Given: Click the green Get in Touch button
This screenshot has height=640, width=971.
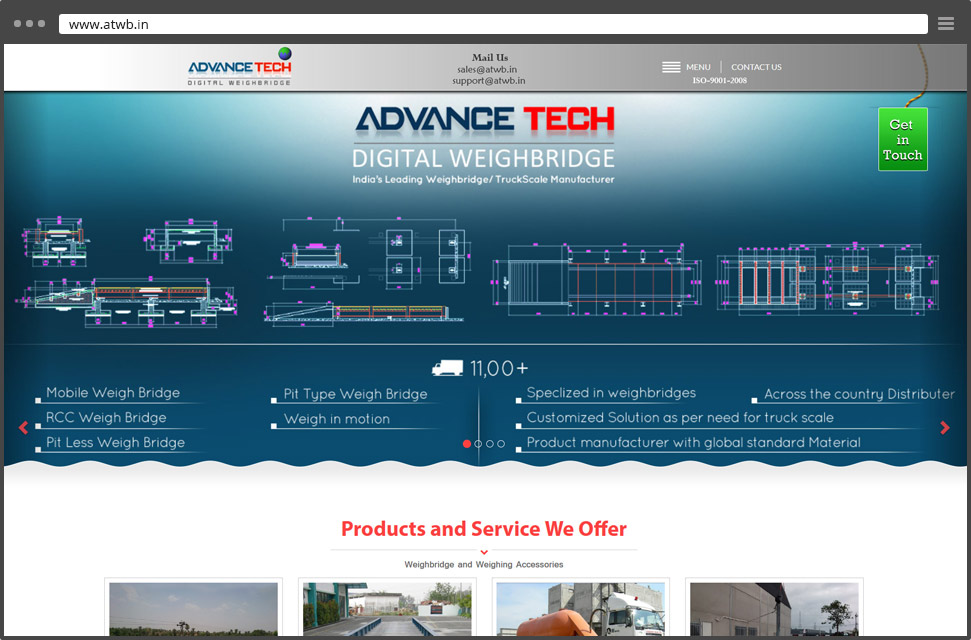Looking at the screenshot, I should (x=902, y=139).
